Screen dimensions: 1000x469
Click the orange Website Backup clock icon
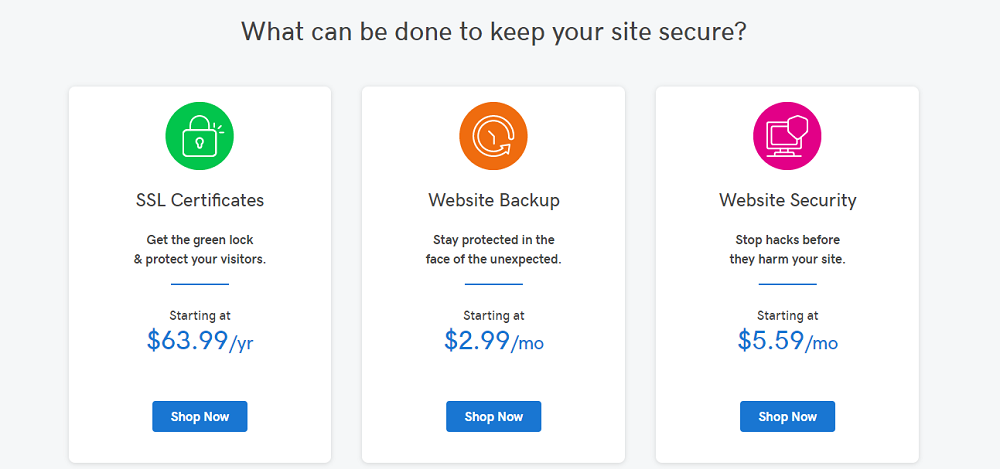click(x=494, y=136)
